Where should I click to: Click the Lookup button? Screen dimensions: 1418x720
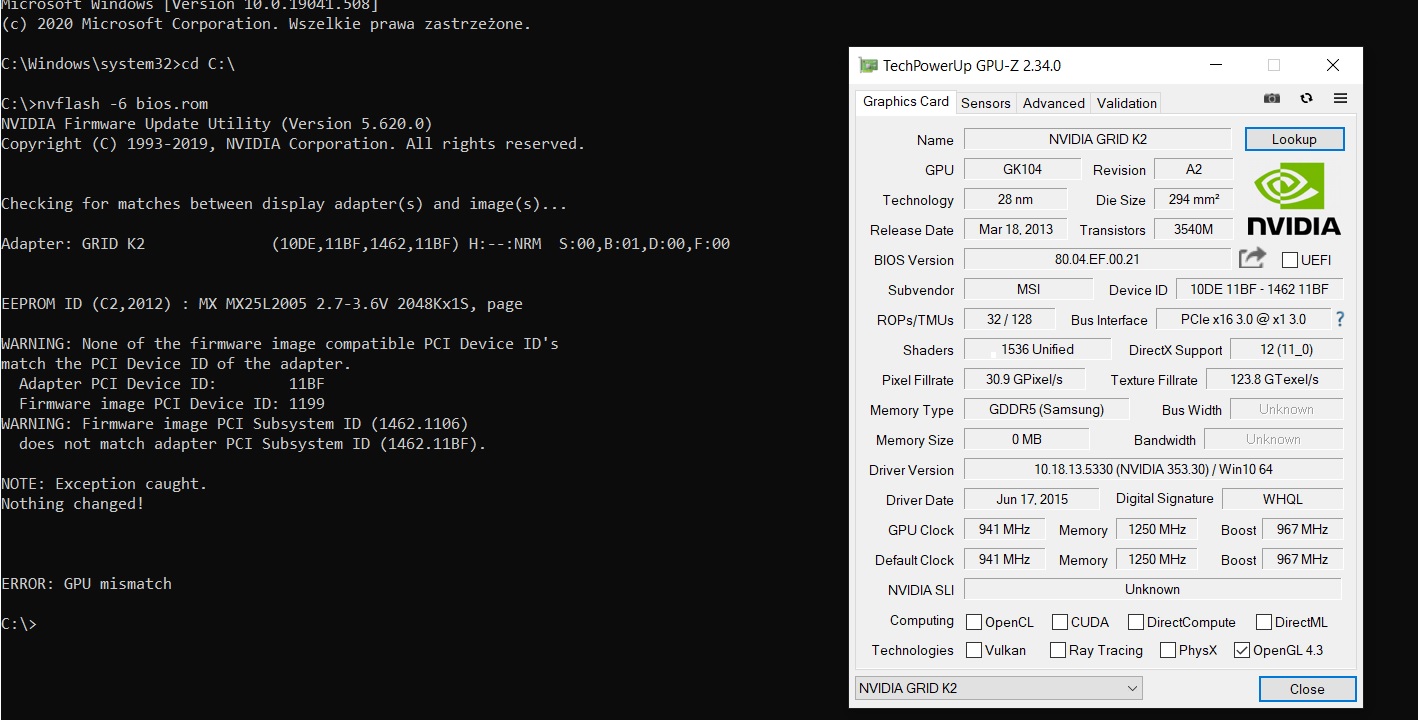(x=1294, y=139)
